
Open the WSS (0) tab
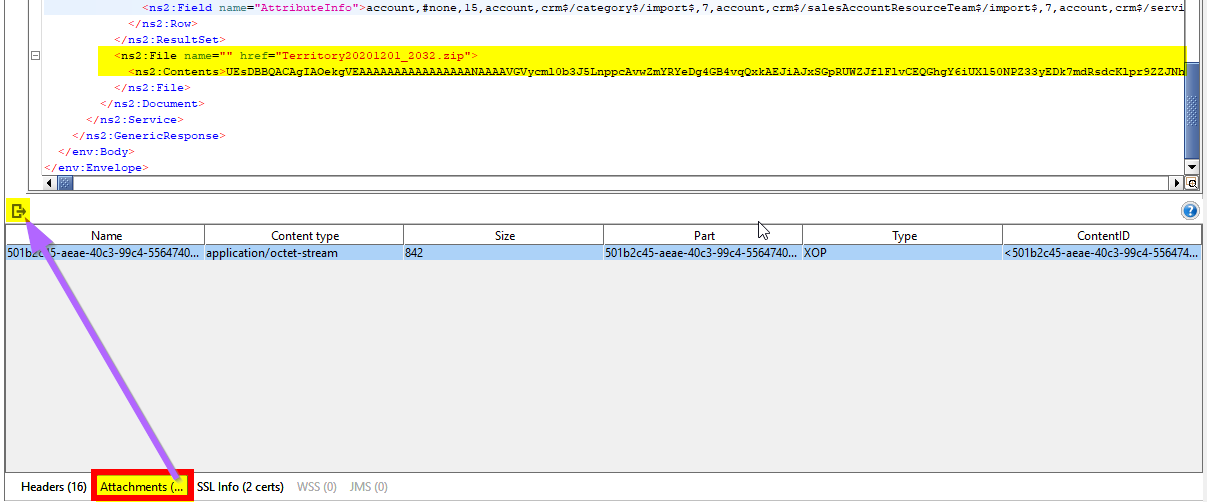[x=317, y=487]
